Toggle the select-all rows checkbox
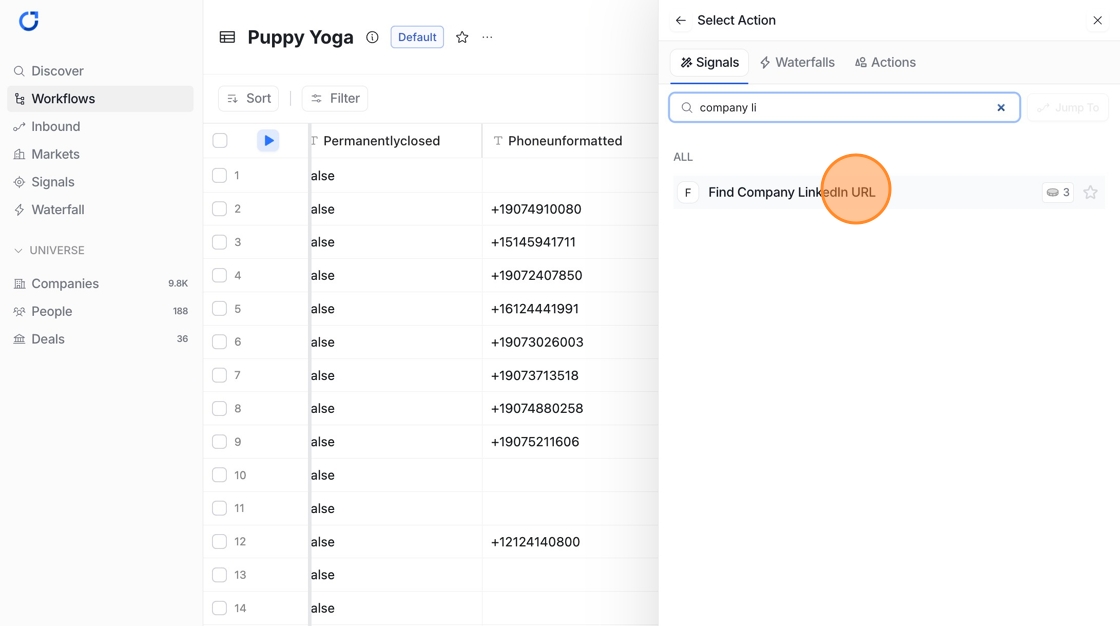Image resolution: width=1120 pixels, height=626 pixels. [x=220, y=141]
